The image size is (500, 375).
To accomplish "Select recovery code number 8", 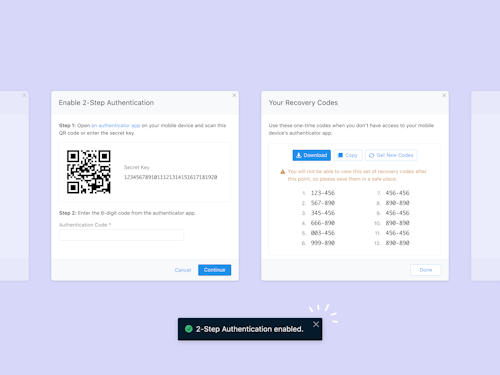I will pos(397,203).
